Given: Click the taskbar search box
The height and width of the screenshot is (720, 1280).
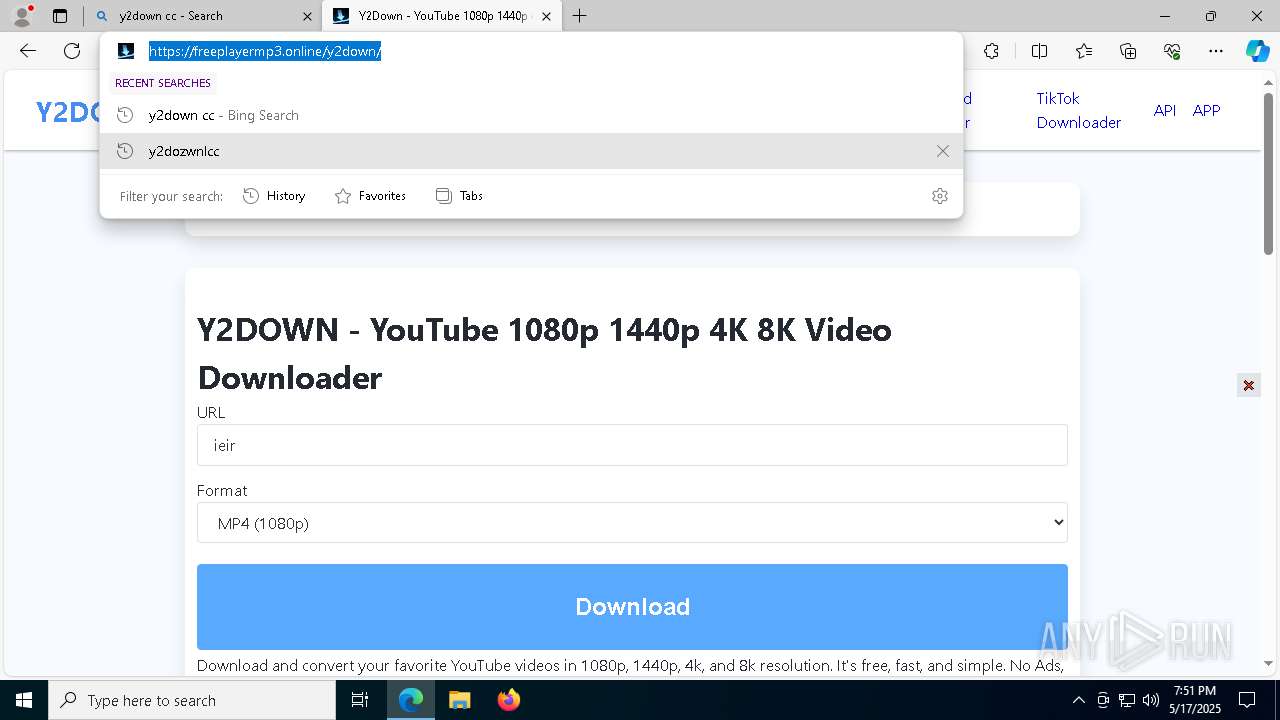Looking at the screenshot, I should tap(192, 700).
